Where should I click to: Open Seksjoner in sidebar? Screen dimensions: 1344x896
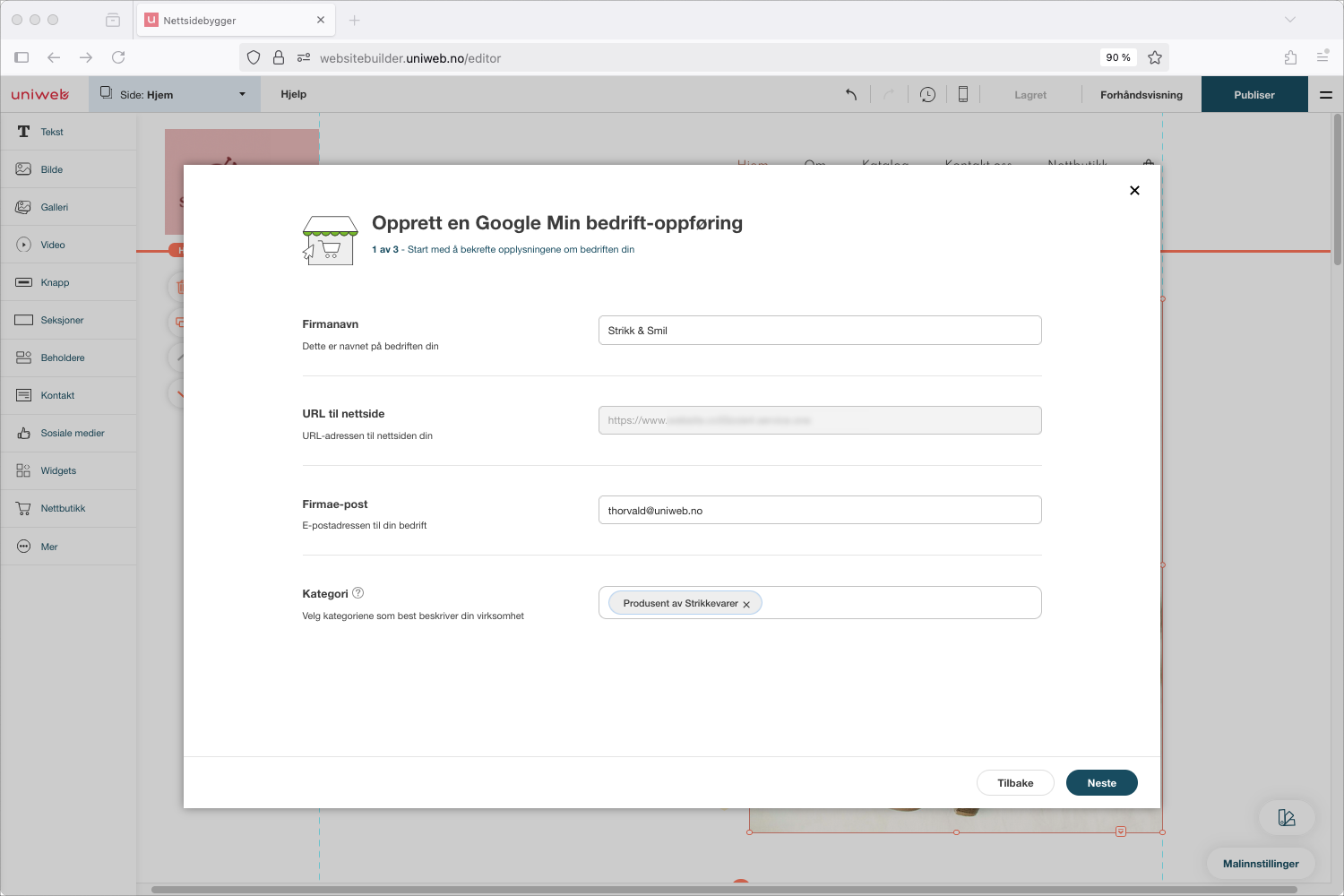(x=68, y=320)
